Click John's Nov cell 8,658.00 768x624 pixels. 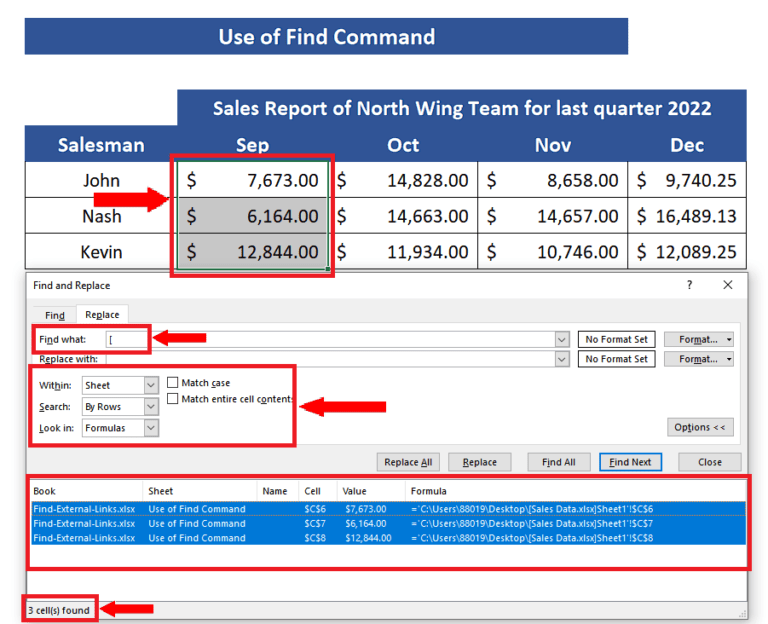pyautogui.click(x=553, y=180)
